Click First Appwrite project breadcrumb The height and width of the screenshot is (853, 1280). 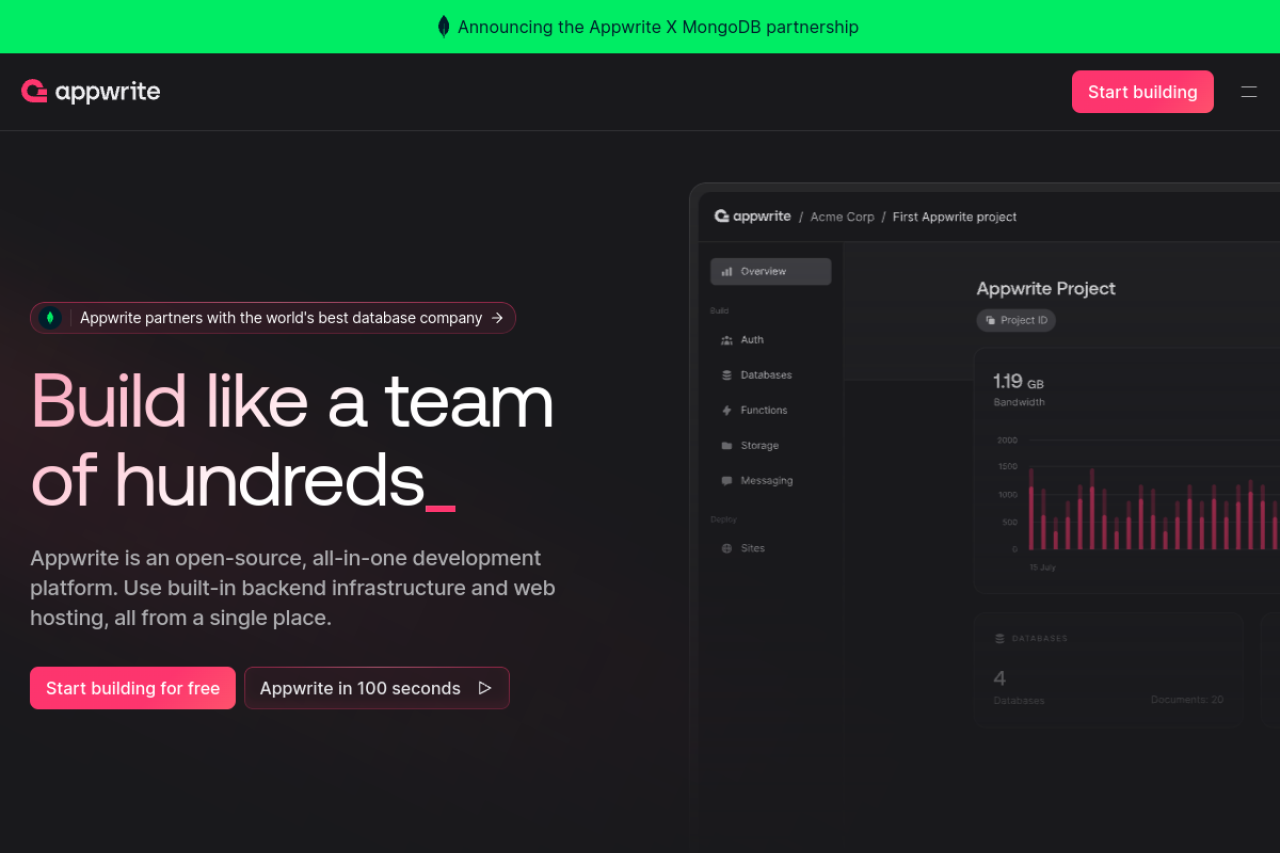coord(954,217)
